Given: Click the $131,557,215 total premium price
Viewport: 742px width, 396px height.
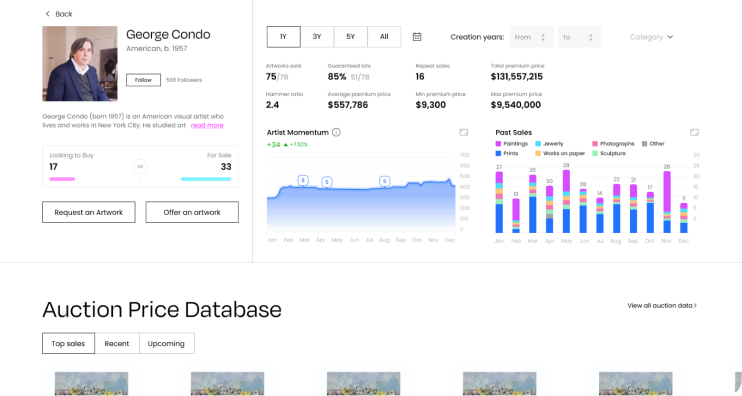Looking at the screenshot, I should (517, 77).
